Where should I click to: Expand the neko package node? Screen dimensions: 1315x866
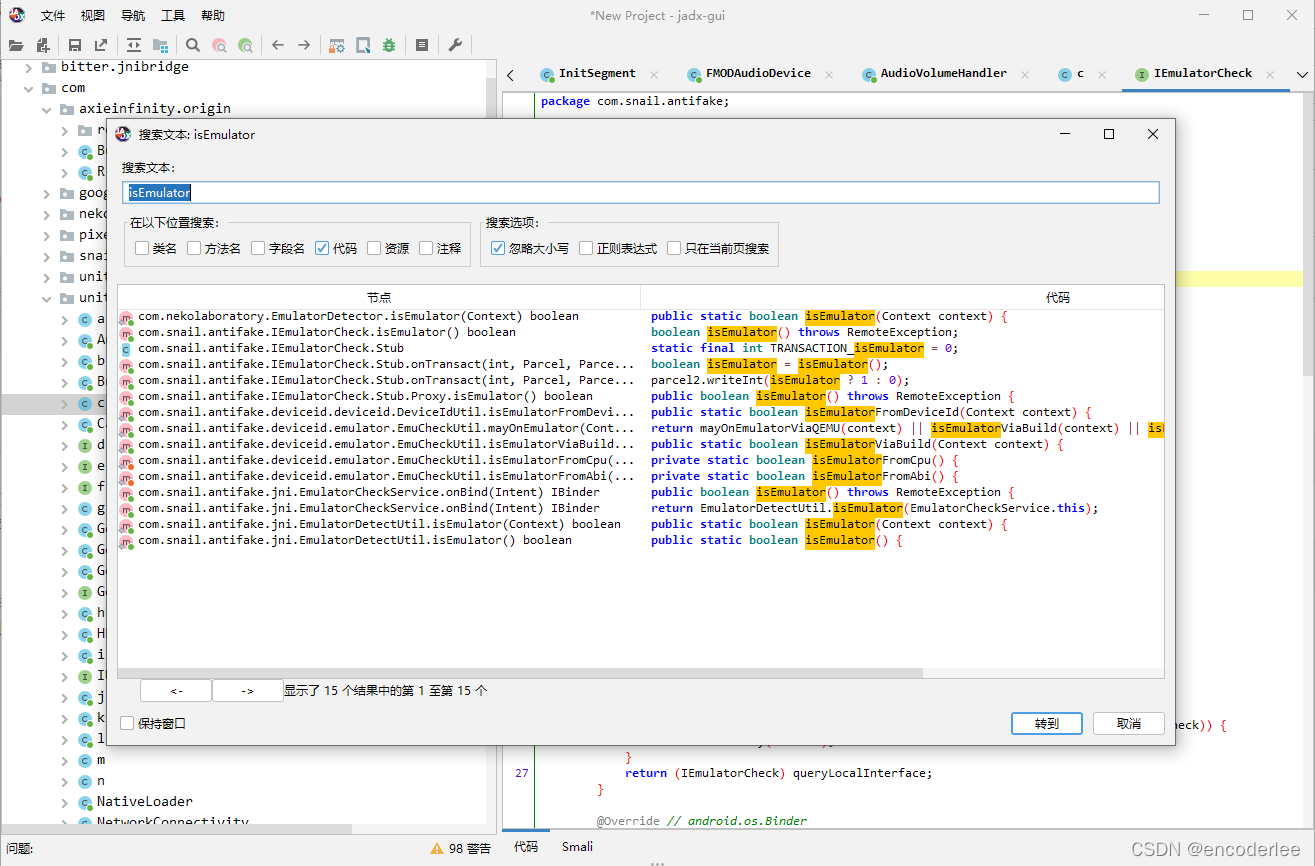(x=46, y=214)
